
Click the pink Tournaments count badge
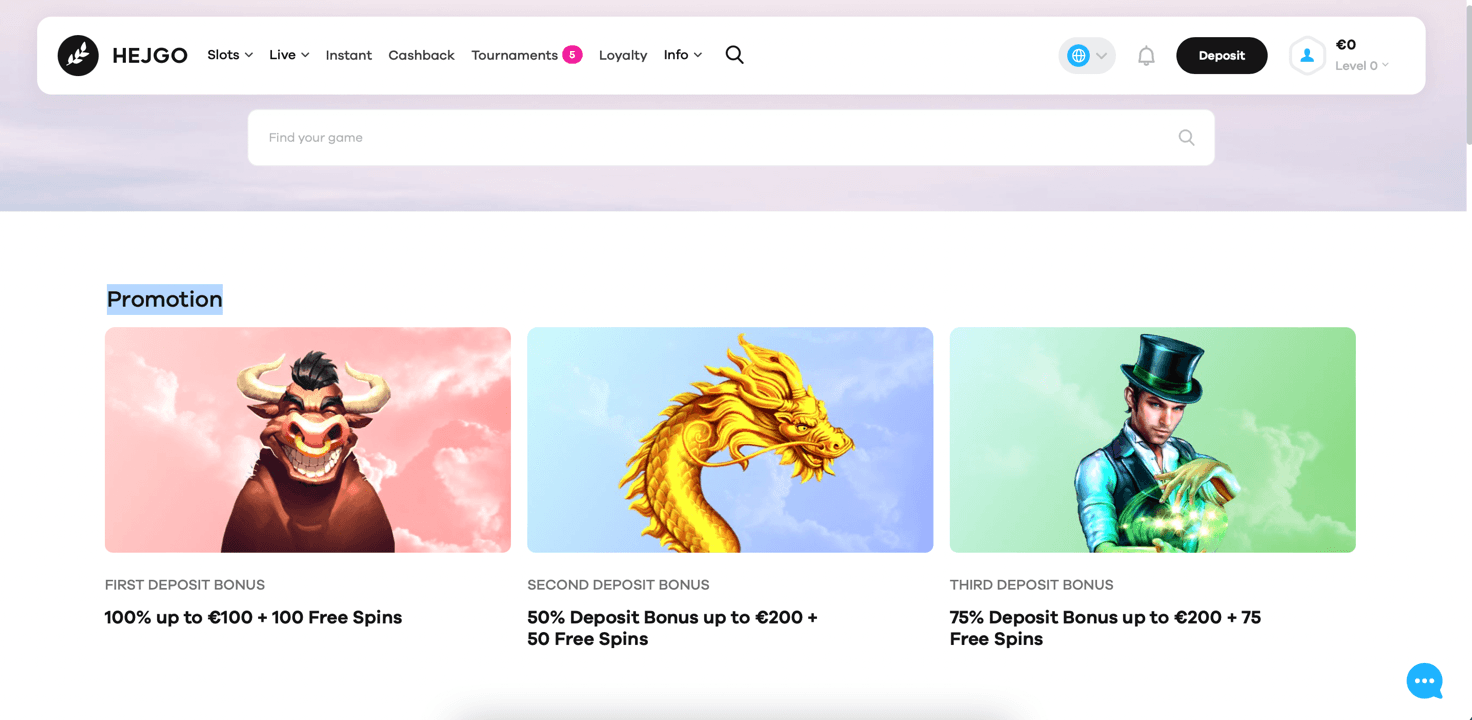tap(572, 54)
